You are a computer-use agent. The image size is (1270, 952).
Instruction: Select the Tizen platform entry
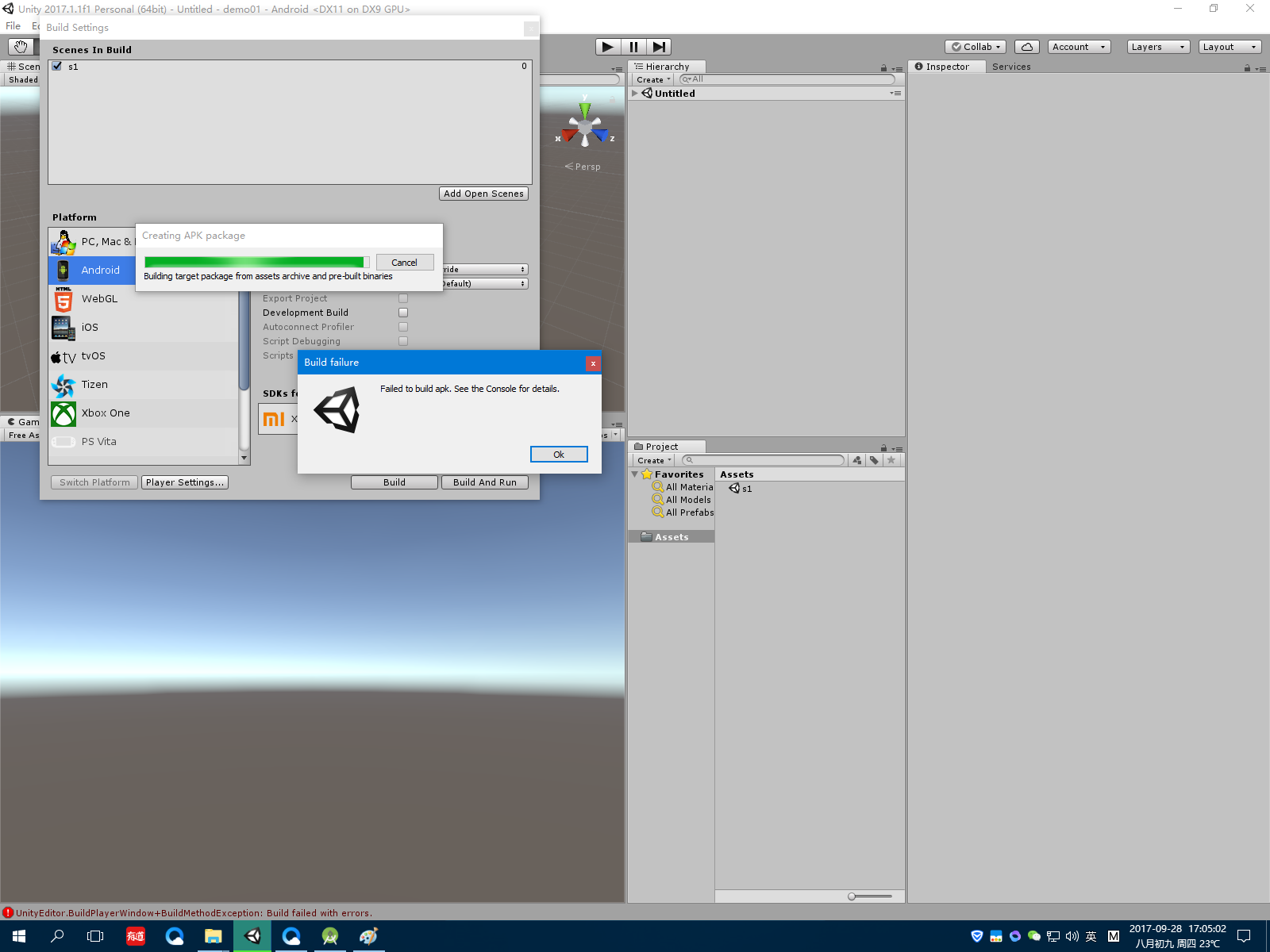[x=144, y=385]
